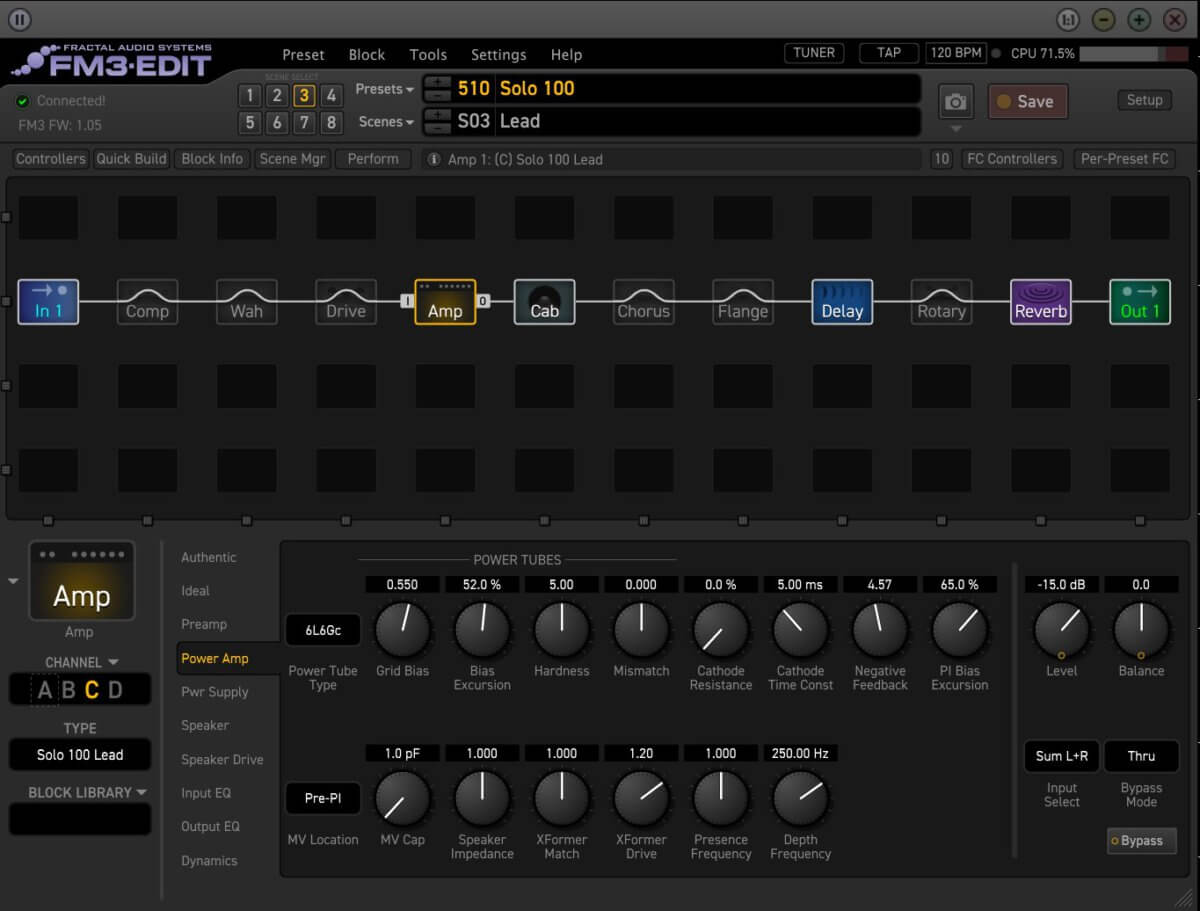Switch to amp channel B
Image resolution: width=1200 pixels, height=911 pixels.
[68, 690]
